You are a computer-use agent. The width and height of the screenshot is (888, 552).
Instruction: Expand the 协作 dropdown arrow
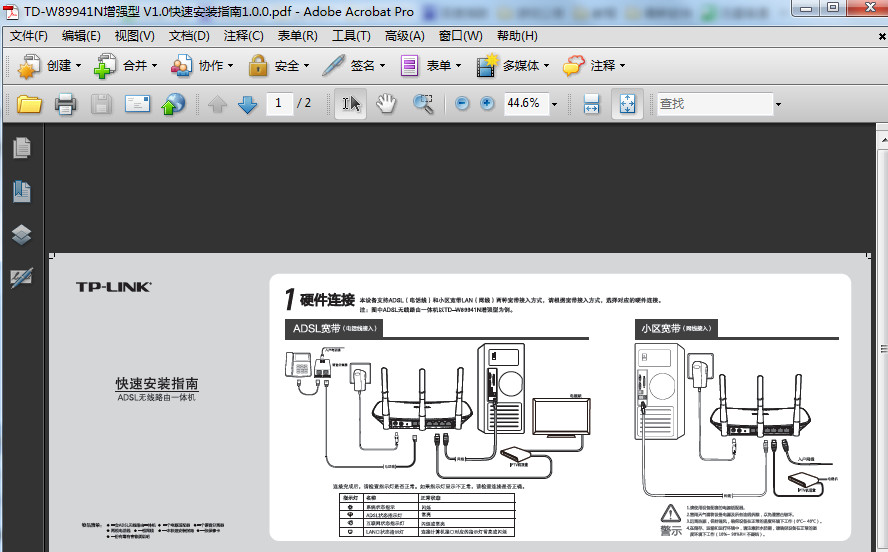tap(230, 66)
